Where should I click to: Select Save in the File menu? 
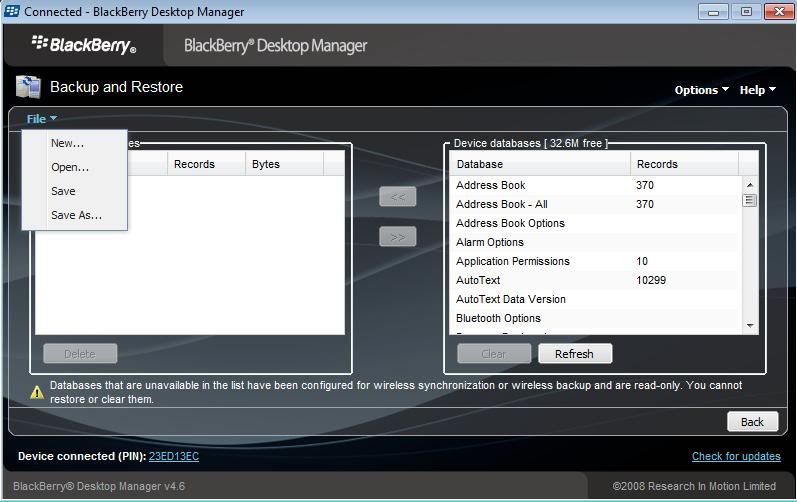(74, 191)
